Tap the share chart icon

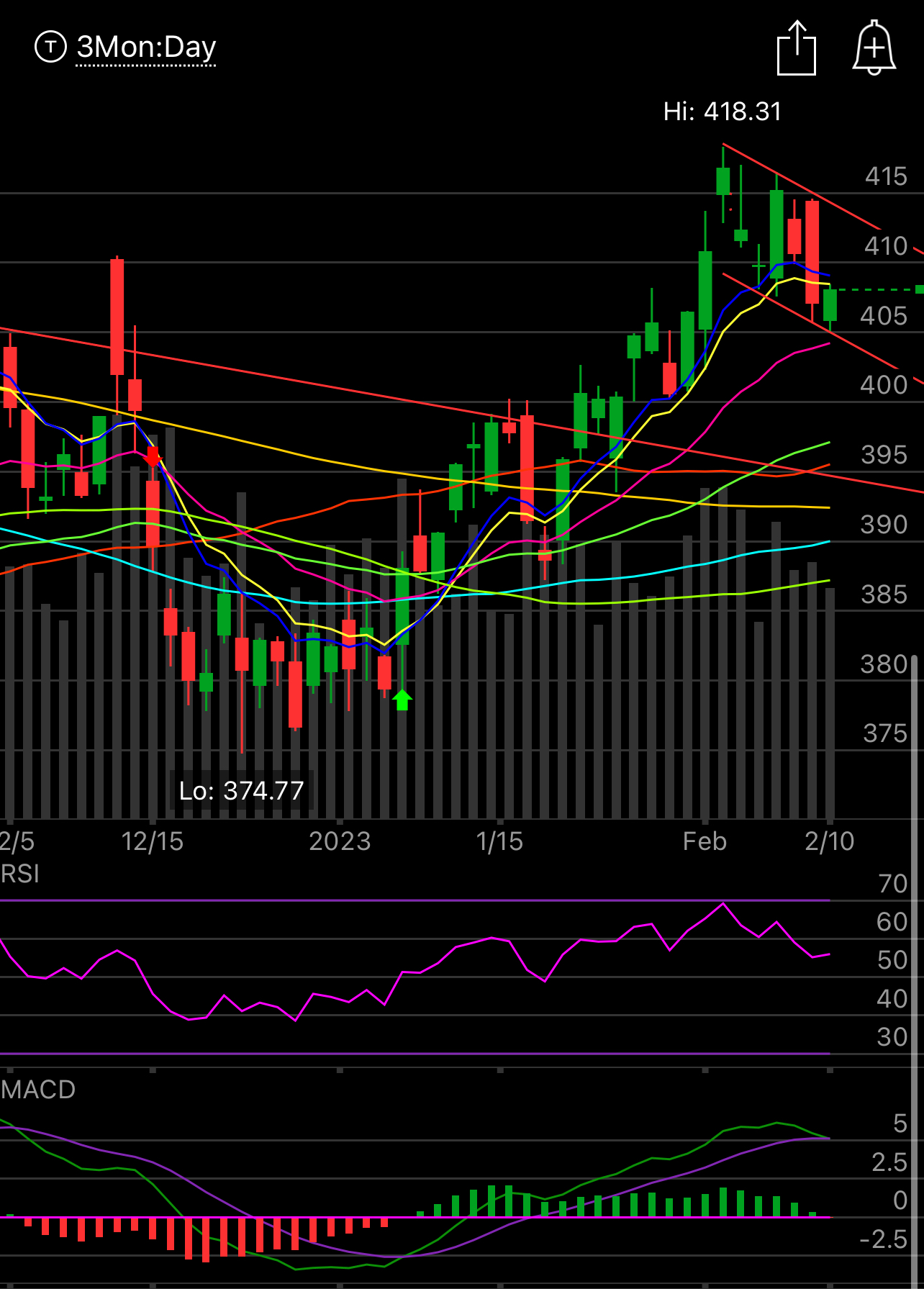797,48
